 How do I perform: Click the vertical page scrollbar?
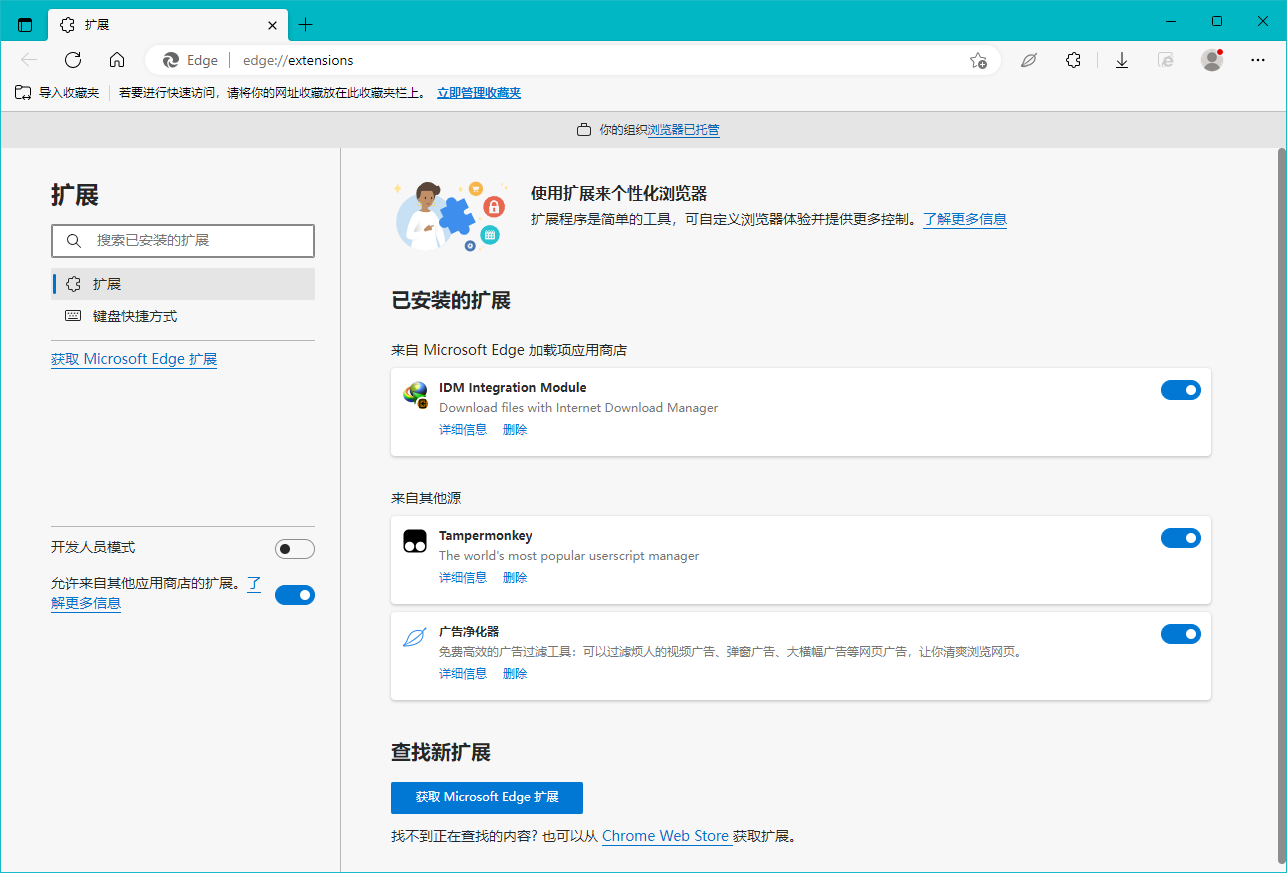click(x=1282, y=505)
